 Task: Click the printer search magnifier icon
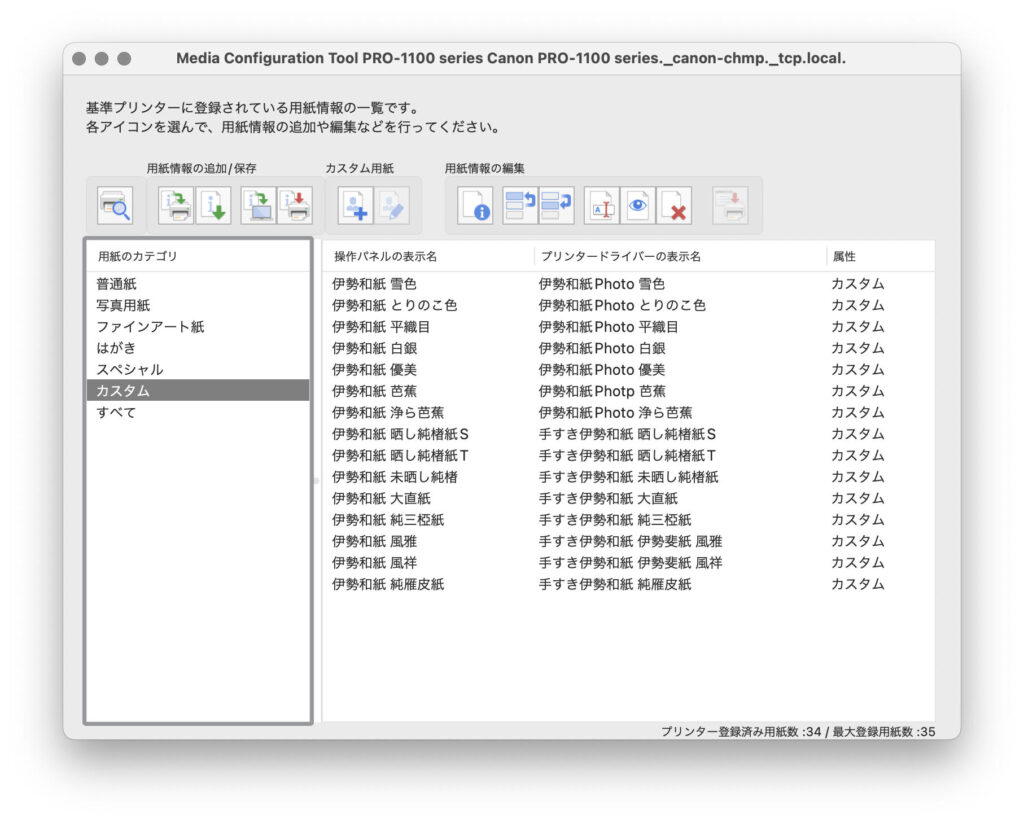click(115, 205)
